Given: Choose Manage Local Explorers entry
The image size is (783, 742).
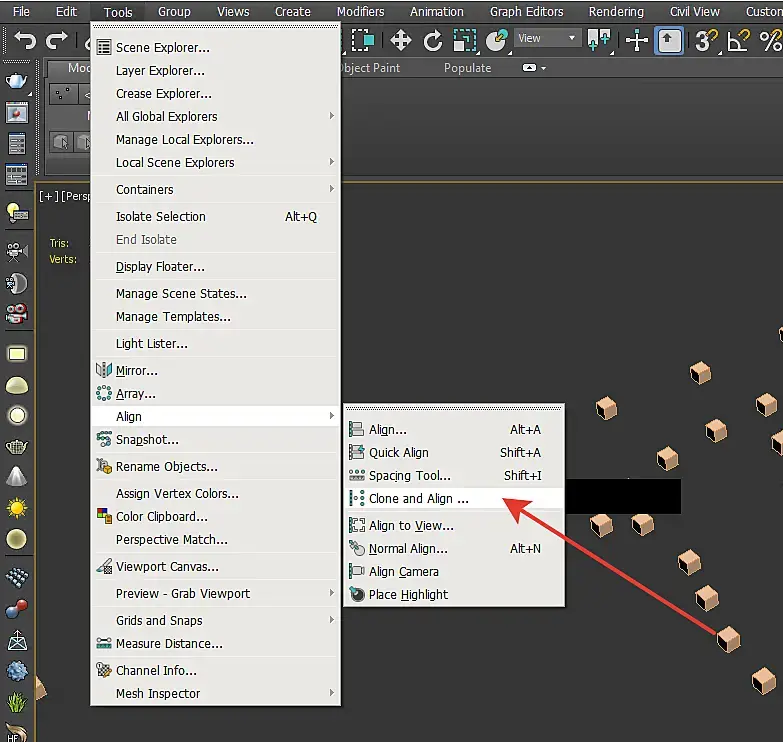Looking at the screenshot, I should [216, 139].
